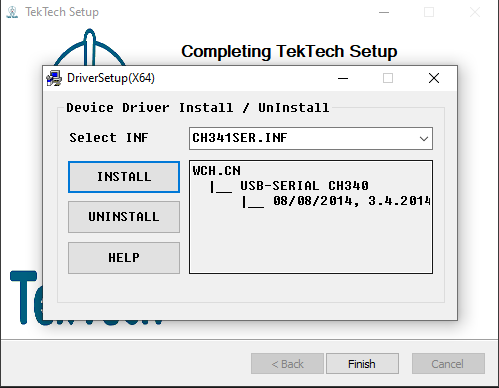Select the WCH.CN entry in the list
This screenshot has width=499, height=388.
(x=217, y=171)
